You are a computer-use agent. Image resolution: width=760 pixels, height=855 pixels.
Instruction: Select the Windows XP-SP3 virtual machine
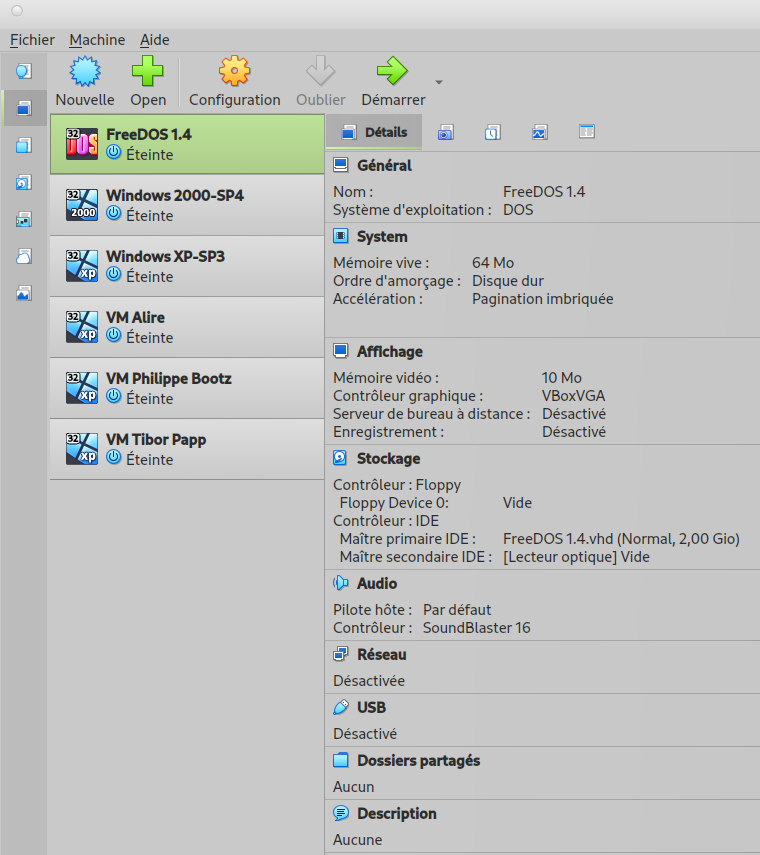click(x=186, y=266)
